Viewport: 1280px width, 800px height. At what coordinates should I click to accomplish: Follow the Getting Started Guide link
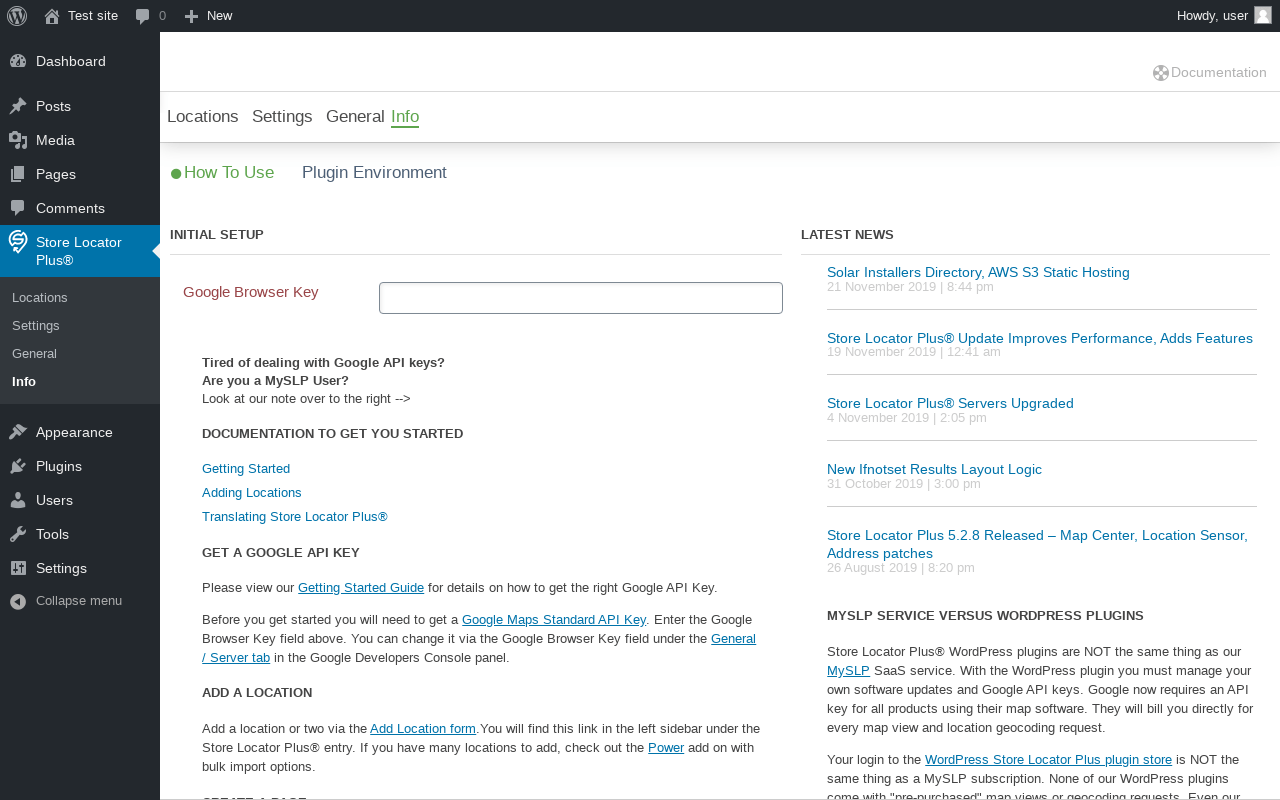click(x=361, y=588)
